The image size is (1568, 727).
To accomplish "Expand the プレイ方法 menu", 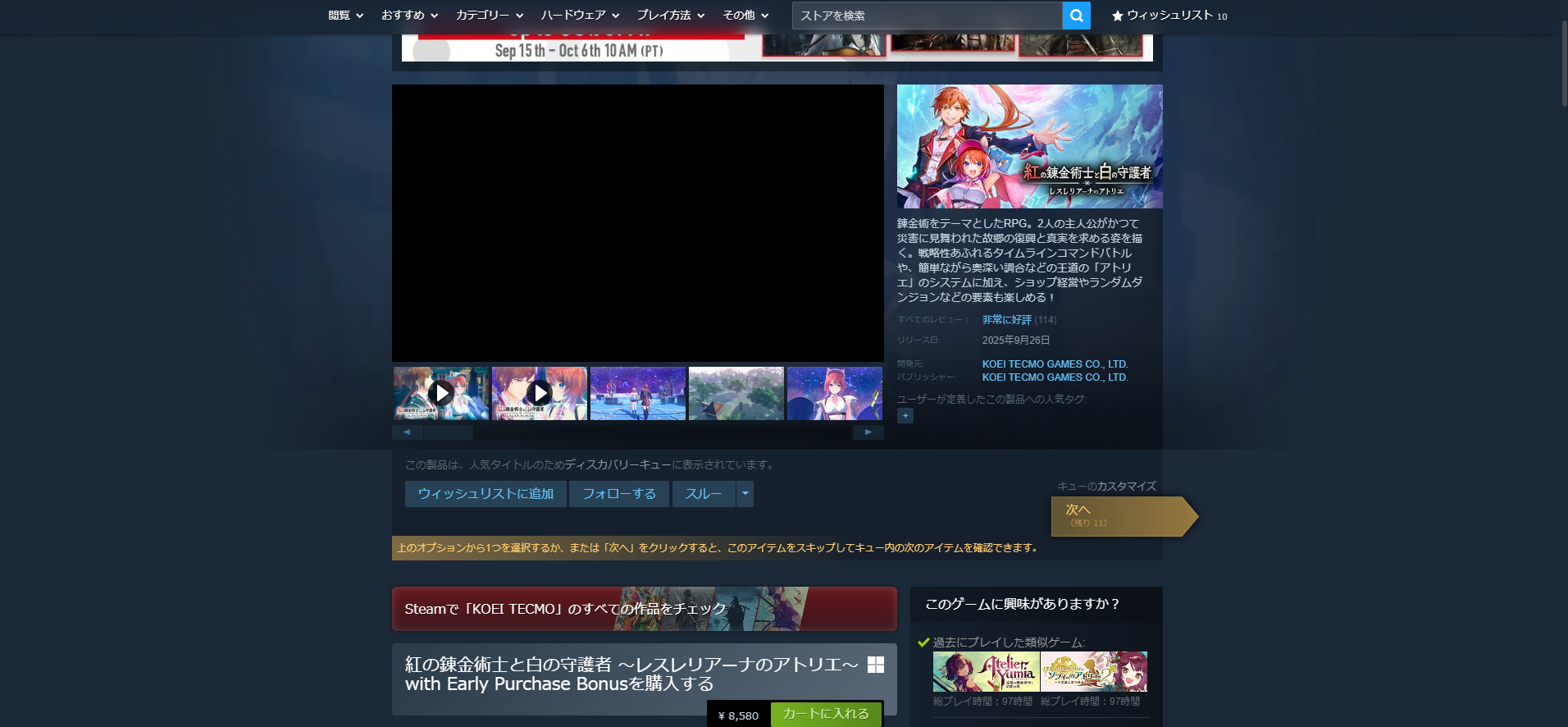I will click(671, 16).
